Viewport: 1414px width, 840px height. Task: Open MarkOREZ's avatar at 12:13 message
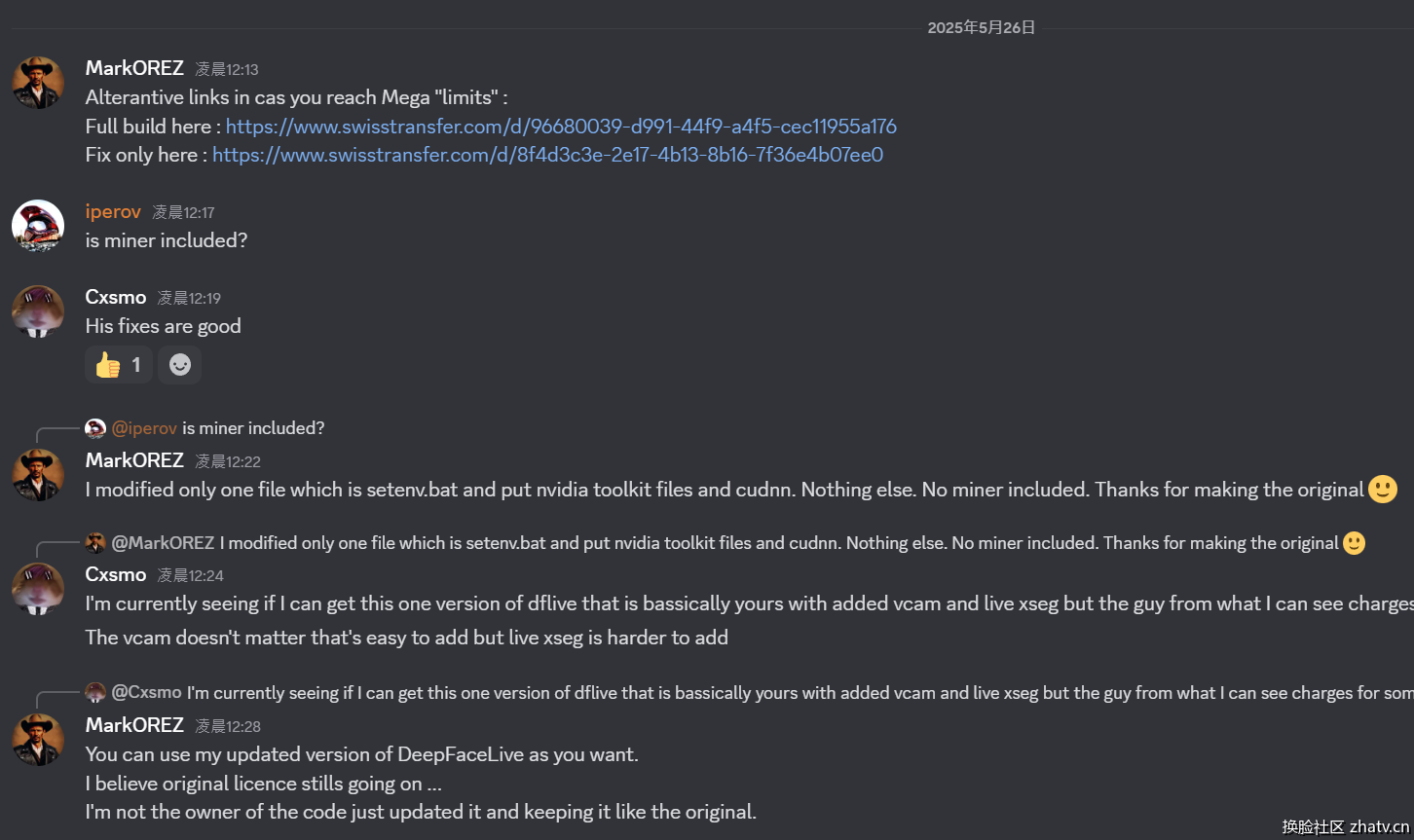[x=38, y=82]
